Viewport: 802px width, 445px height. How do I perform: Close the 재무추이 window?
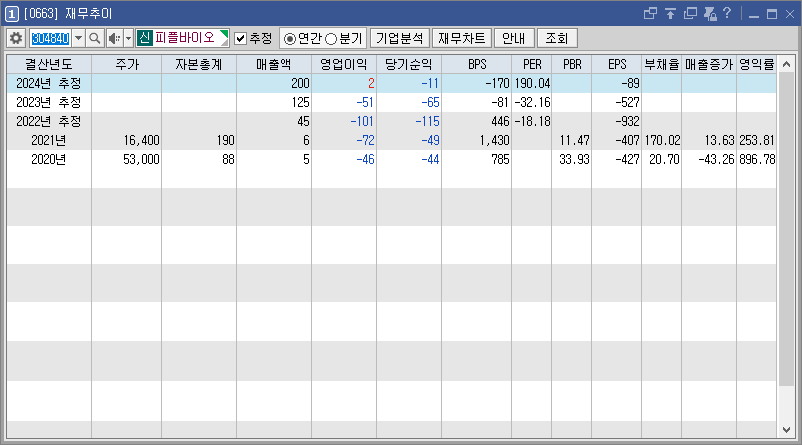click(790, 14)
